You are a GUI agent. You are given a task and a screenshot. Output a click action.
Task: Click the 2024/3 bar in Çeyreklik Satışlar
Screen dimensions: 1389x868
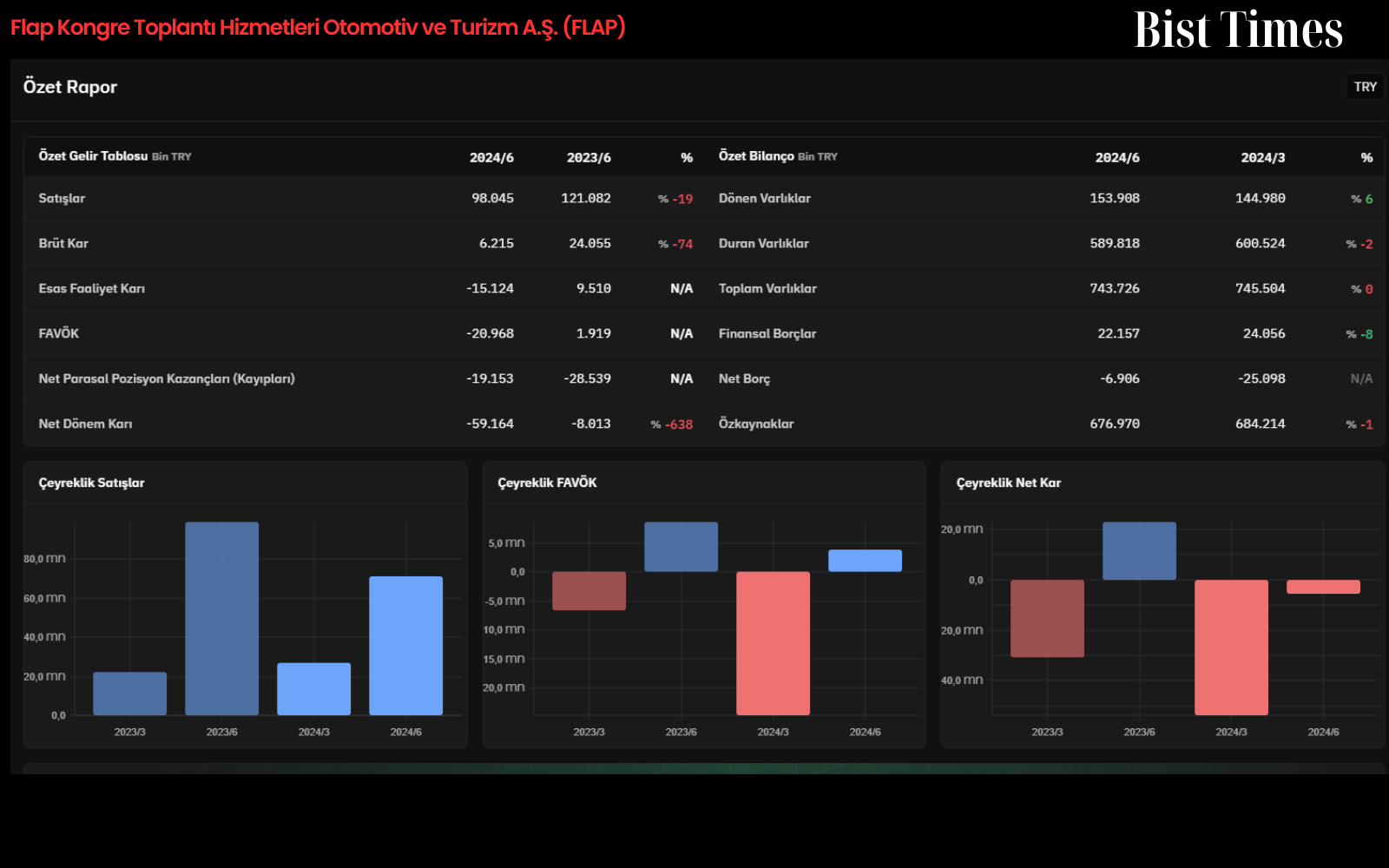coord(313,689)
